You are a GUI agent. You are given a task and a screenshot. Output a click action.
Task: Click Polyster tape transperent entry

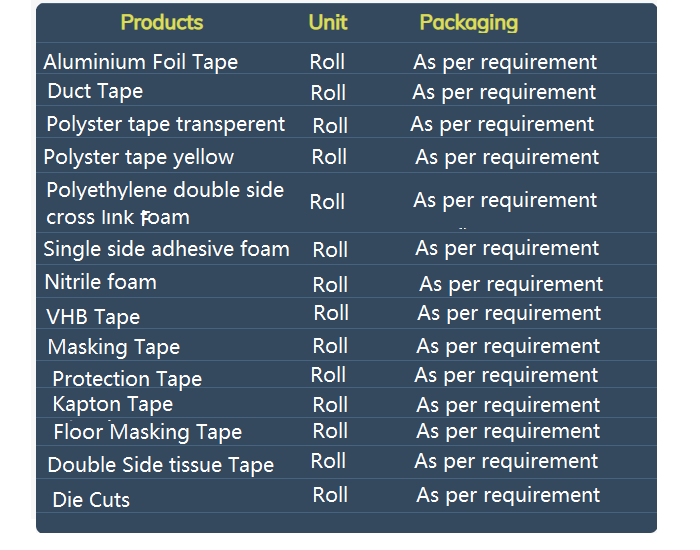(166, 125)
